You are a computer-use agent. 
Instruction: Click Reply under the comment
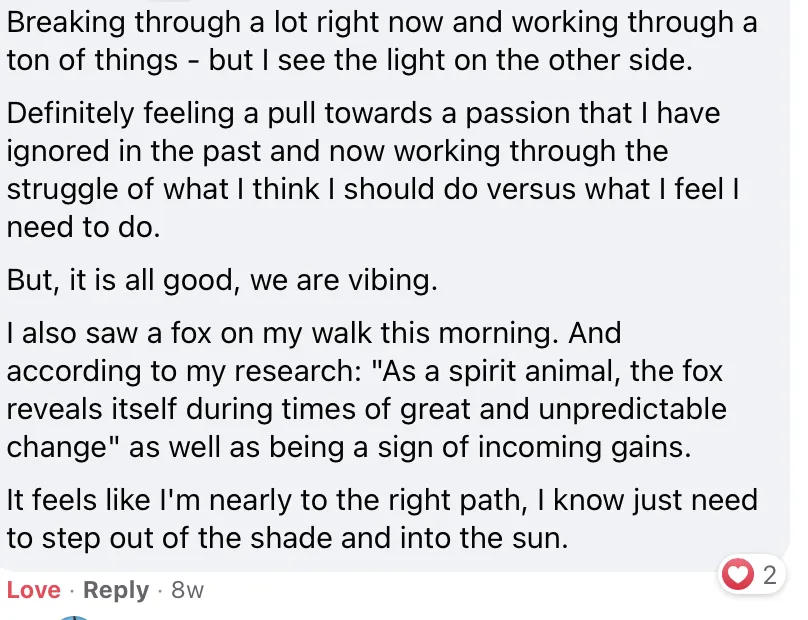click(116, 591)
